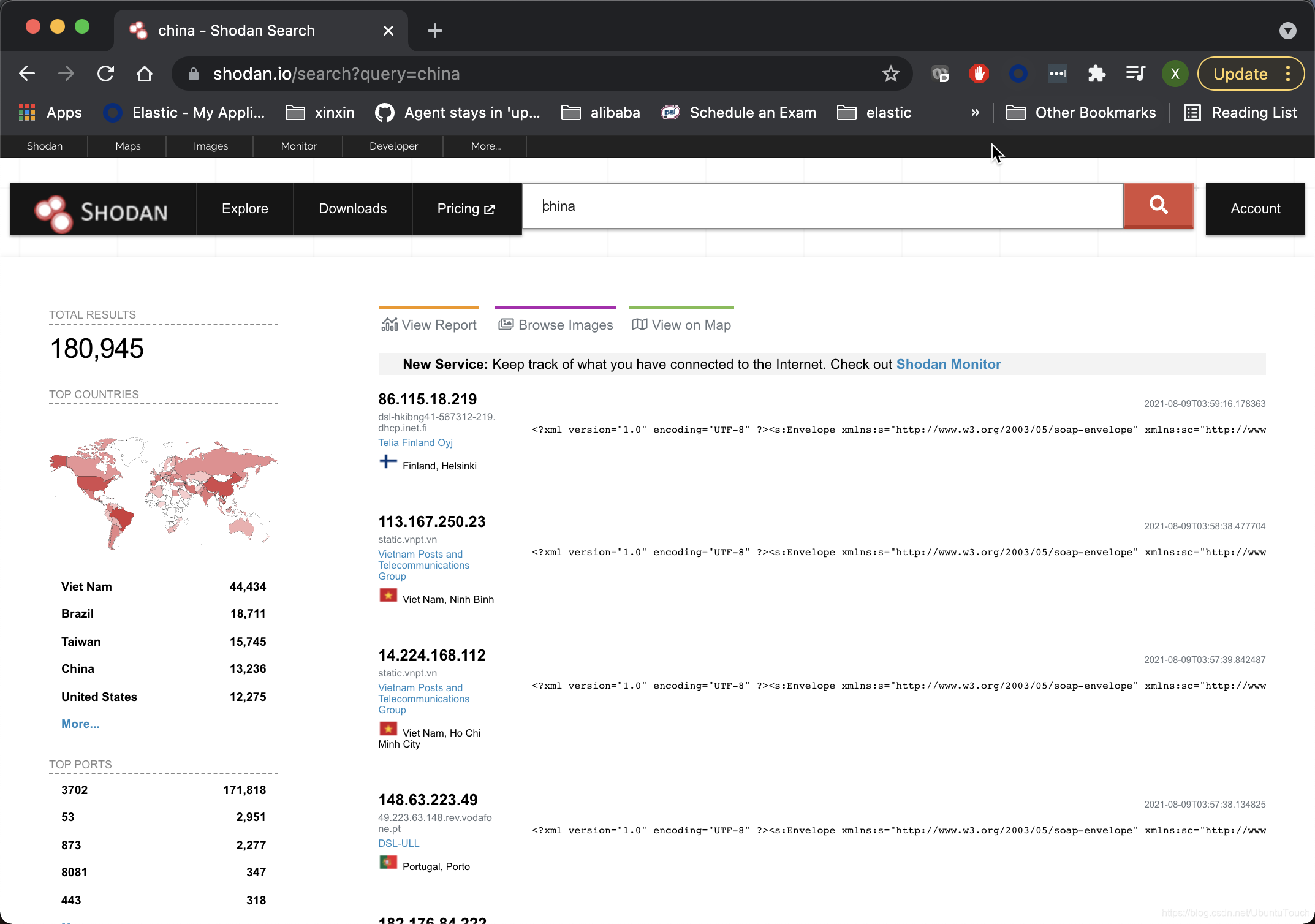
Task: Open the browser extensions puzzle icon
Action: click(1096, 74)
